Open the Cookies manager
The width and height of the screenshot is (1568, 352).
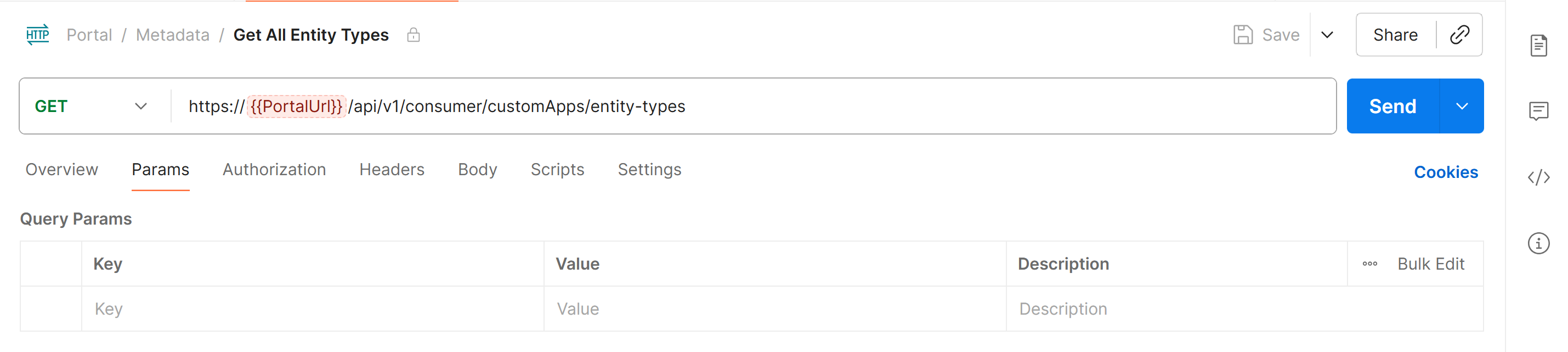pos(1447,172)
